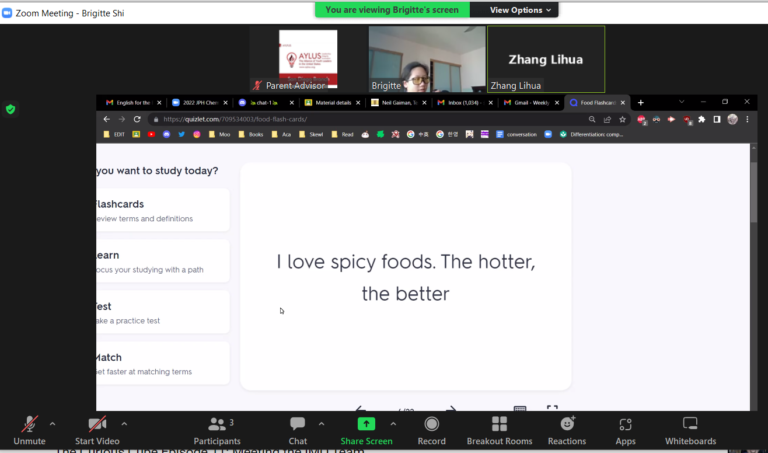Choose the Test study mode

tap(163, 312)
